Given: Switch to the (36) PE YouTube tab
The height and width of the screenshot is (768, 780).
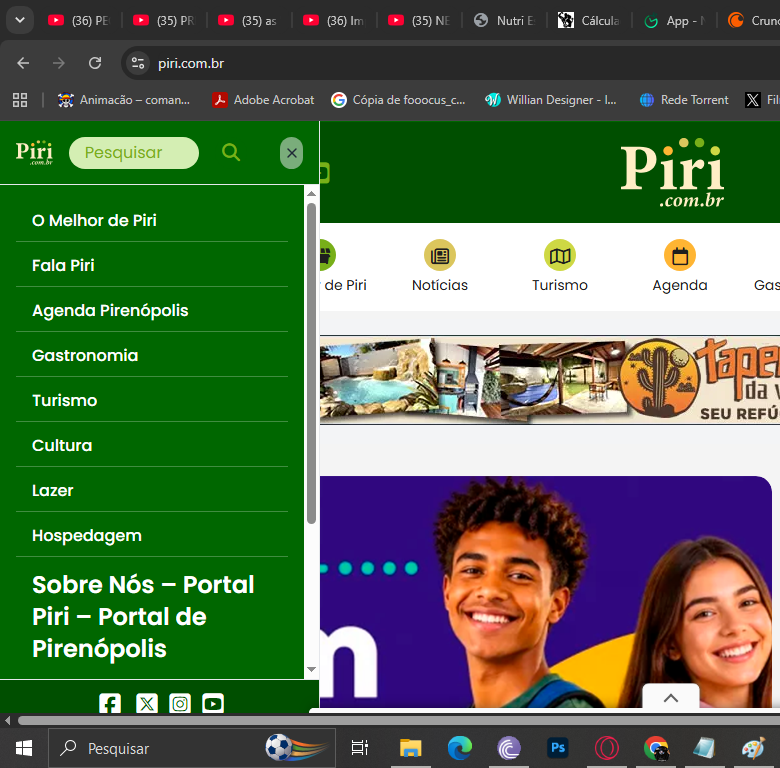Looking at the screenshot, I should point(80,20).
